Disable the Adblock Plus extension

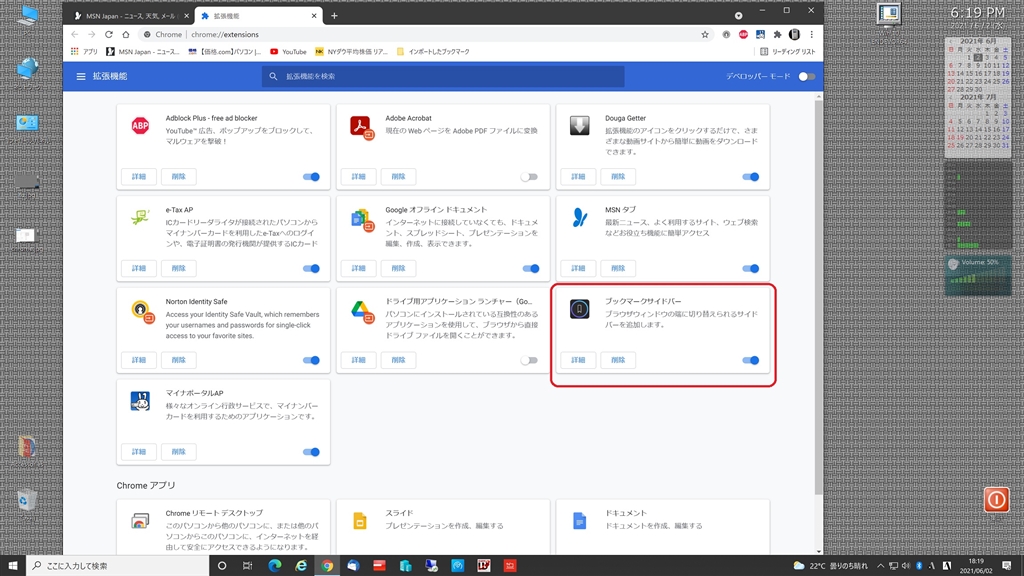click(311, 177)
